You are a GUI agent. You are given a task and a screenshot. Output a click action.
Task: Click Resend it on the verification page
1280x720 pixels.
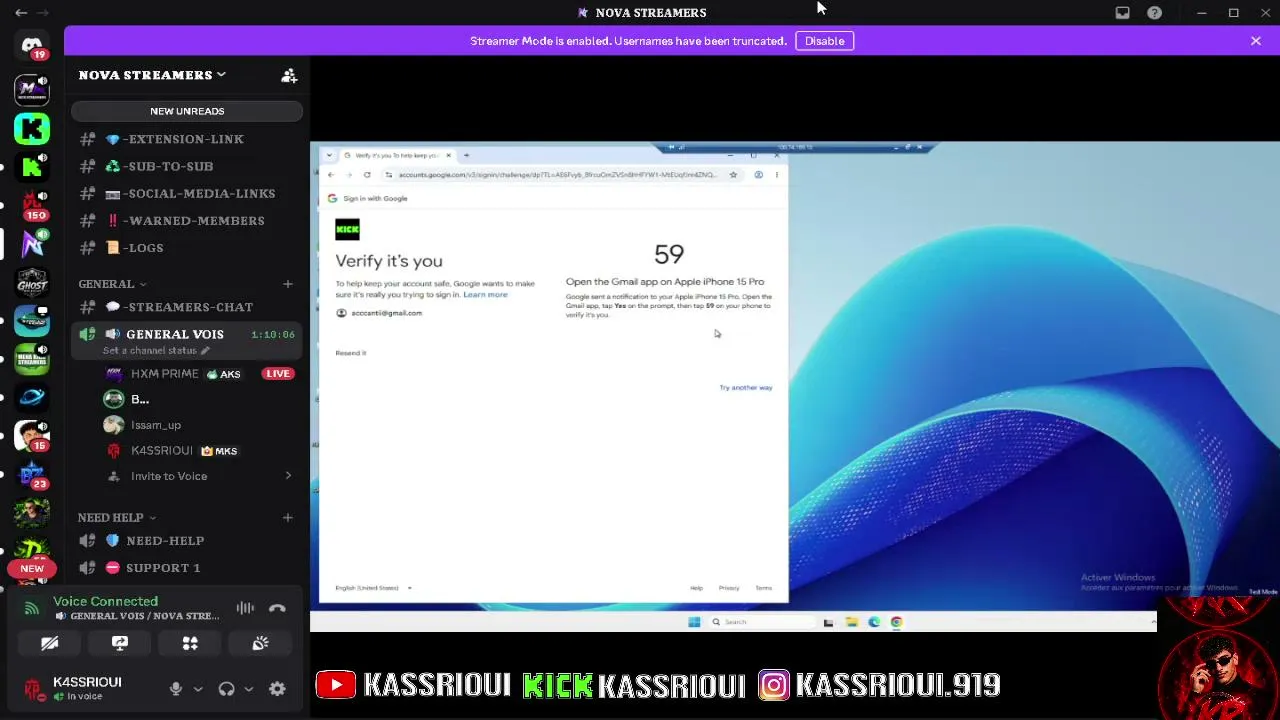point(351,353)
